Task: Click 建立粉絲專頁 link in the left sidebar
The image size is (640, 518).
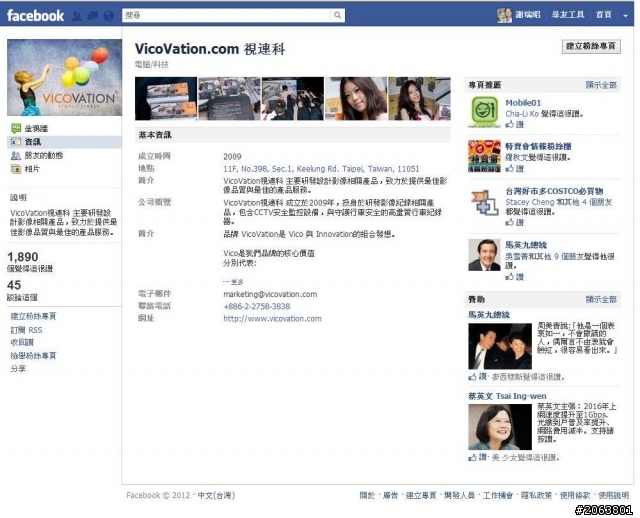Action: [33, 316]
